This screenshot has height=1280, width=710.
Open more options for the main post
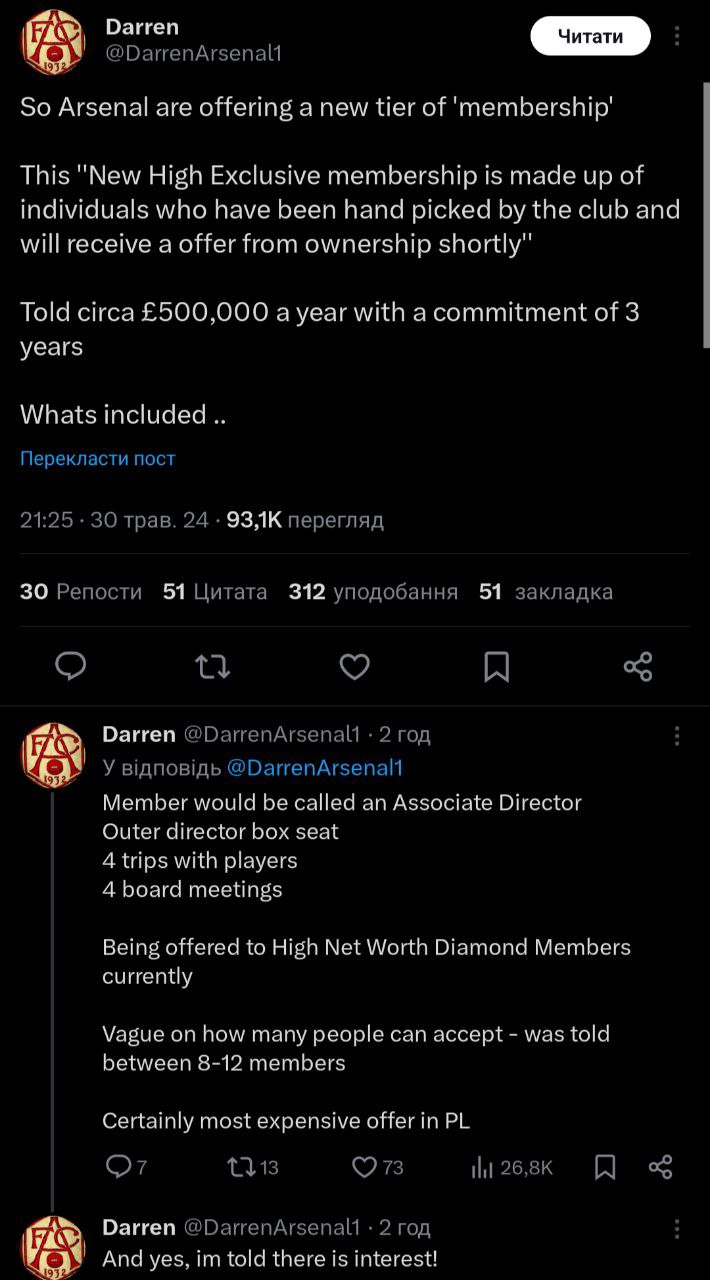click(x=677, y=36)
